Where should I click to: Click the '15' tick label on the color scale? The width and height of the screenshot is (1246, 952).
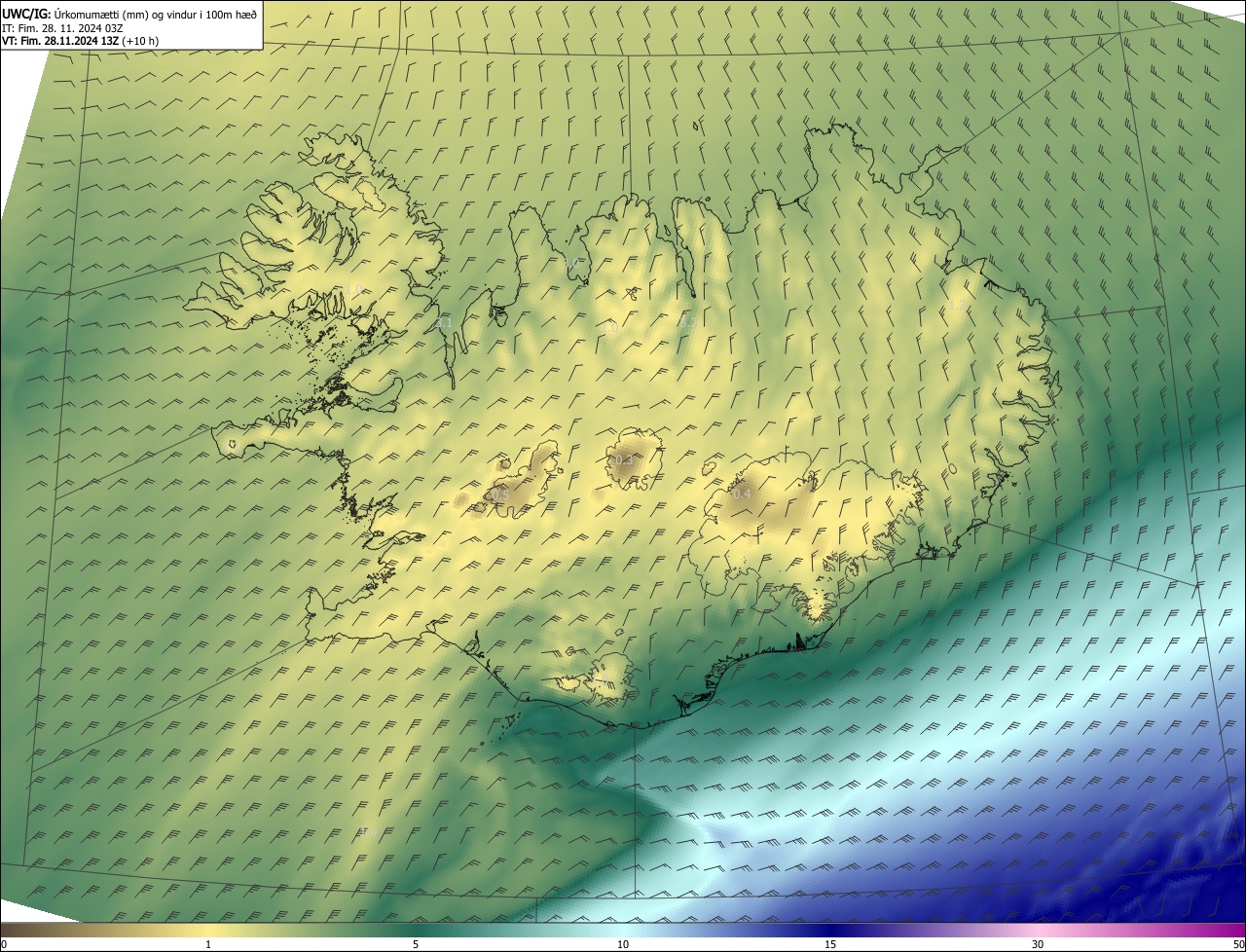[x=830, y=944]
